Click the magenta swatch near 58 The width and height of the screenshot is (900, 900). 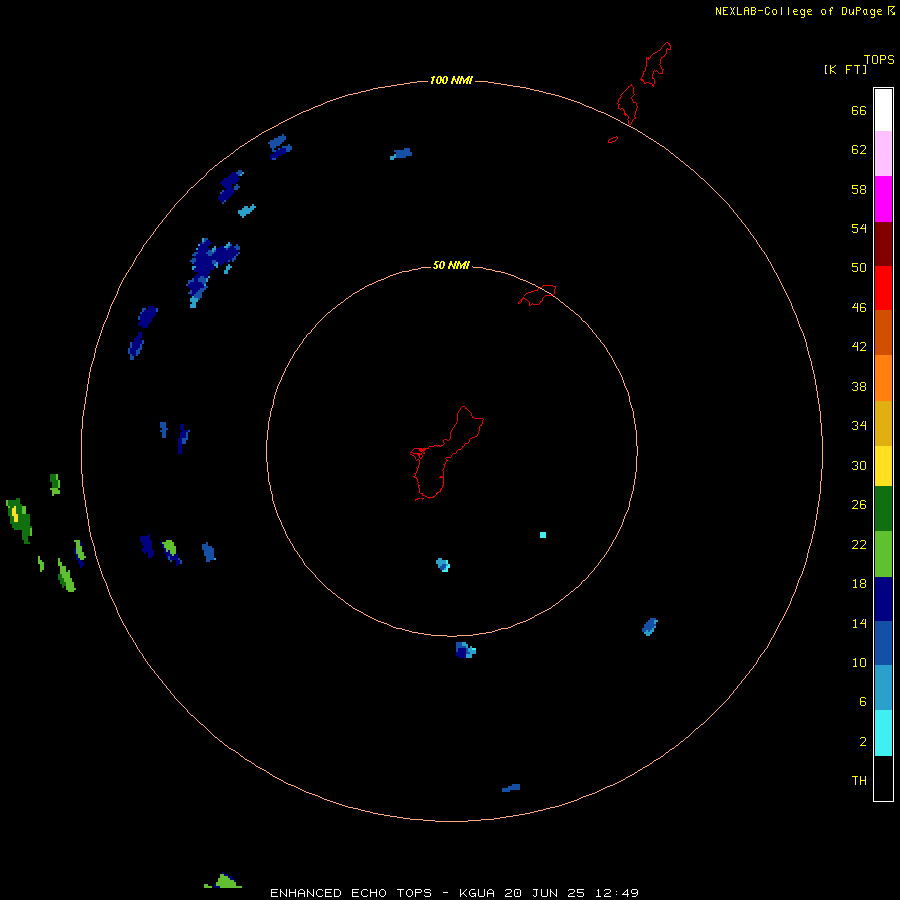883,199
